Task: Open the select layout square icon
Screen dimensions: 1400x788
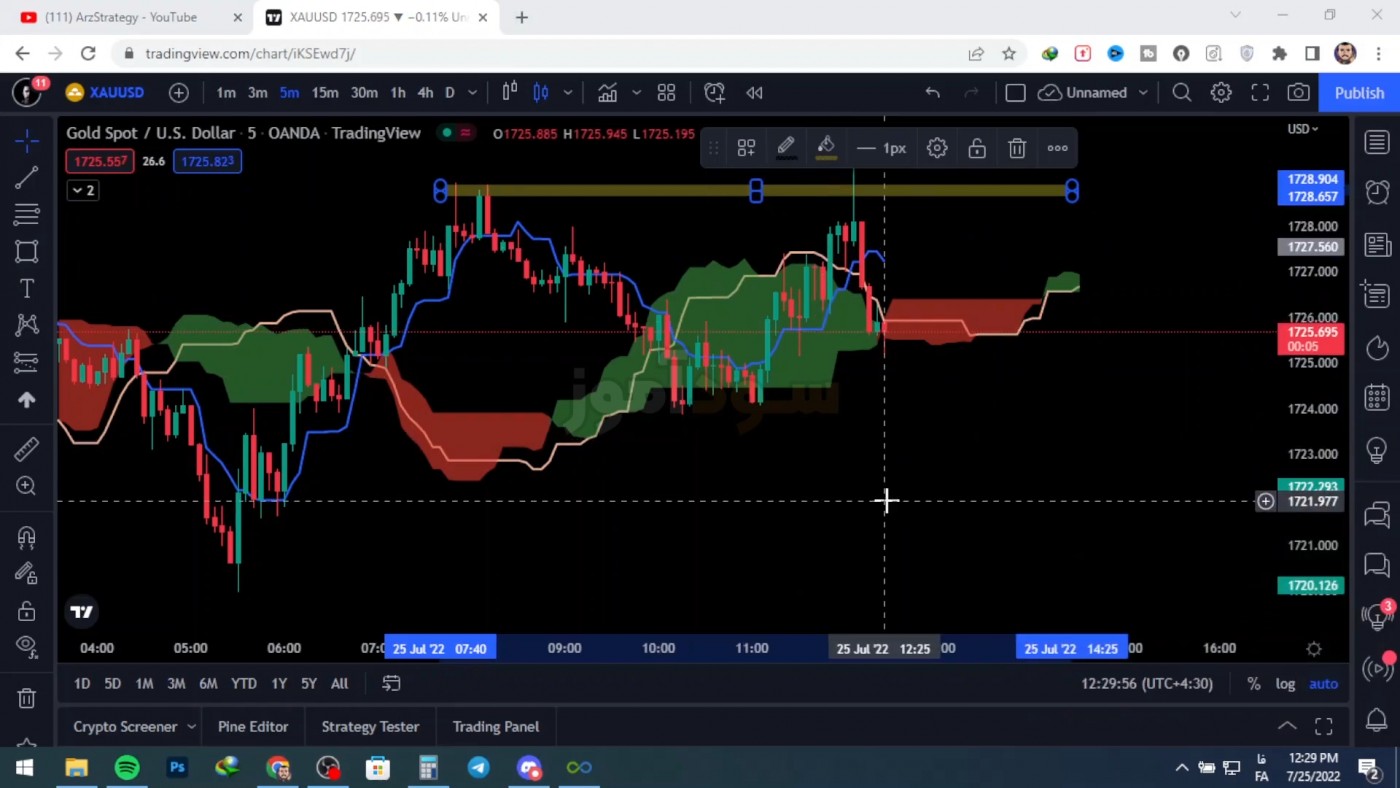Action: [x=1015, y=92]
